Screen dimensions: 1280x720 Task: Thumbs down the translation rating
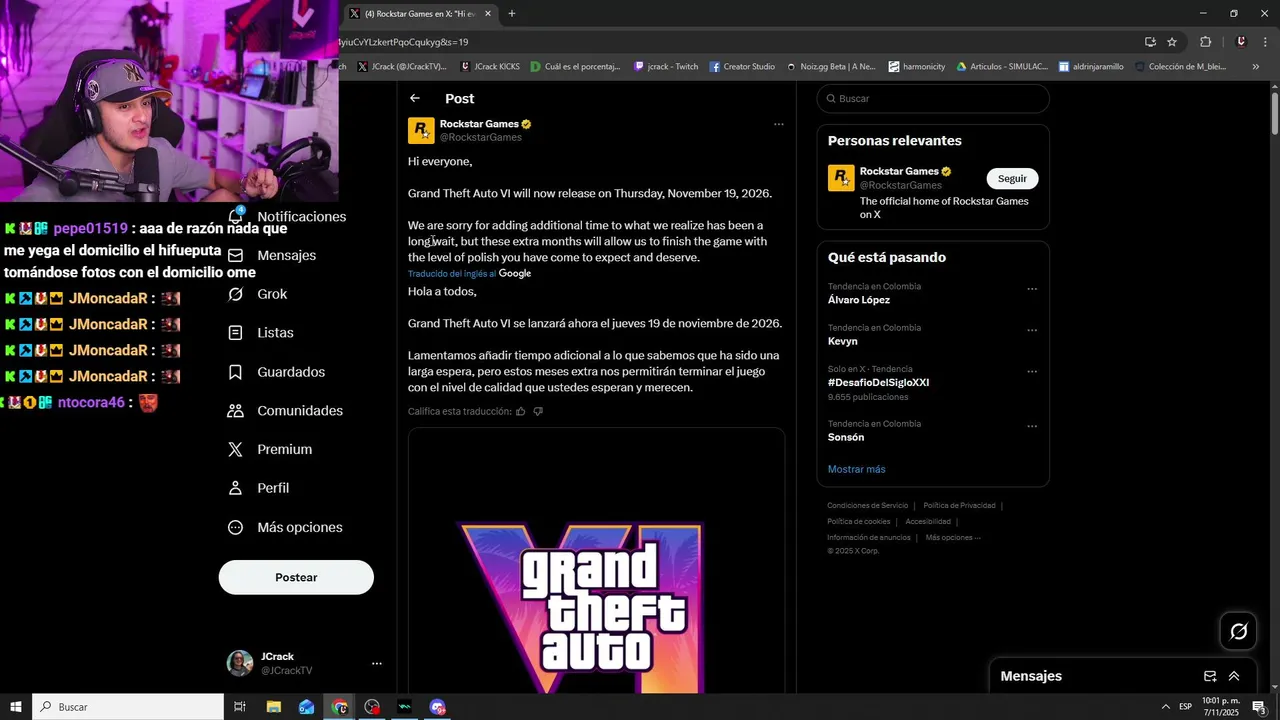point(538,411)
